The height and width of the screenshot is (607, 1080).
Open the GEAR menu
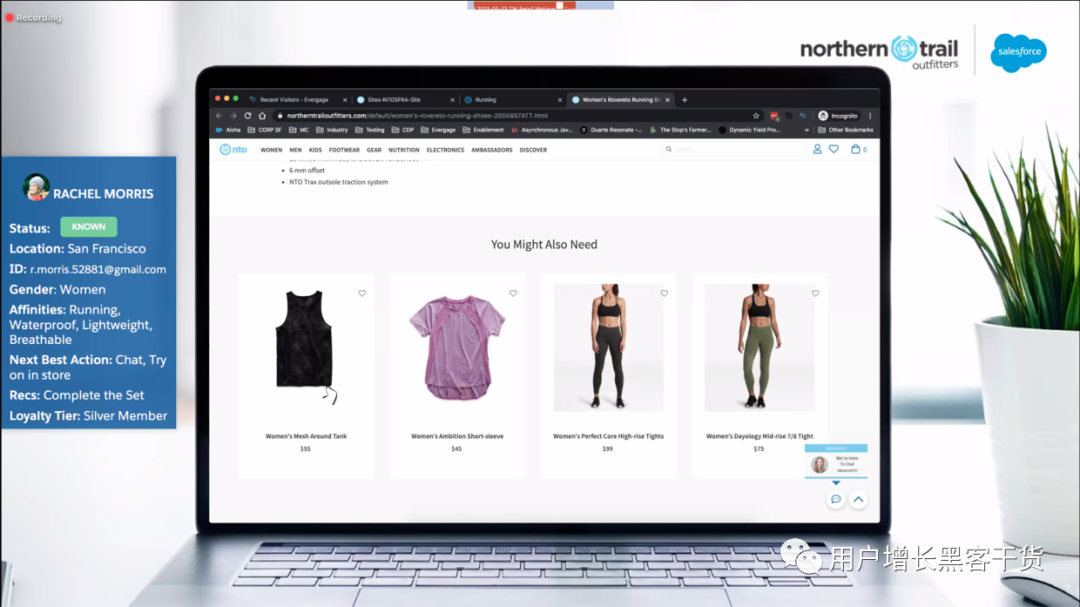[374, 150]
